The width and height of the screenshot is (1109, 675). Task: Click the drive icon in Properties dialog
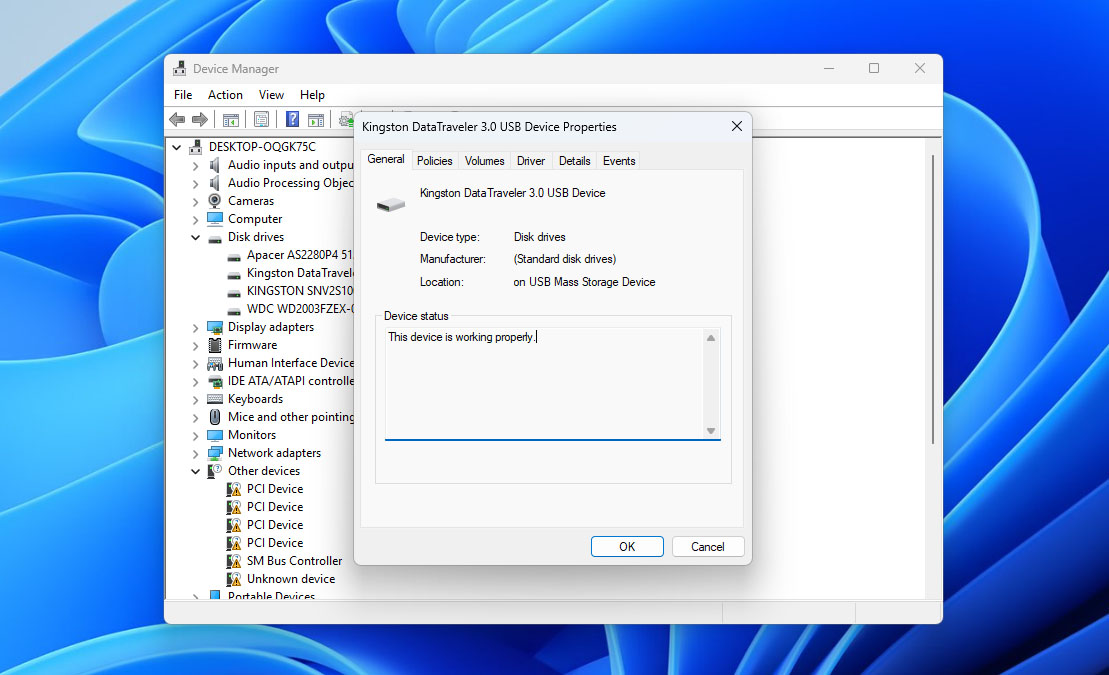(390, 204)
